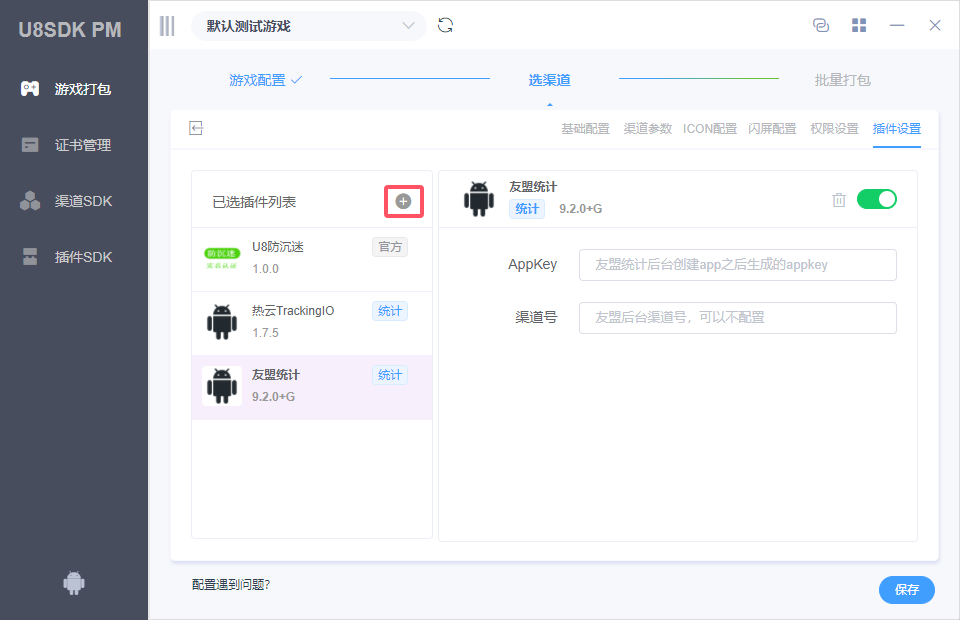Focus the 渠道号 input field
Viewport: 960px width, 620px height.
coord(738,318)
